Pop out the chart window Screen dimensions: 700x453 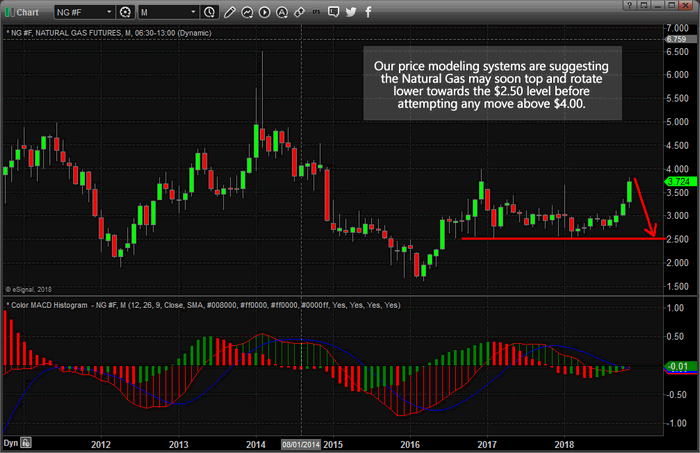643,5
